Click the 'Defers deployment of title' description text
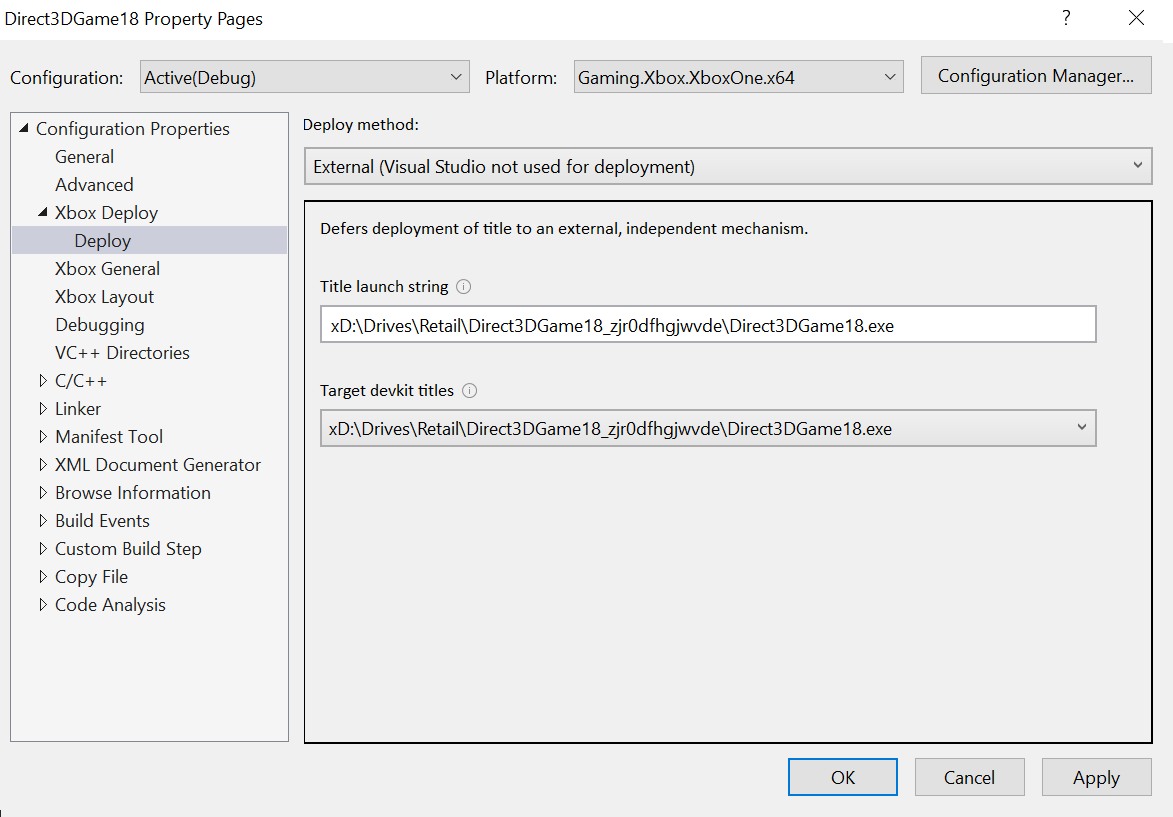 pos(564,229)
